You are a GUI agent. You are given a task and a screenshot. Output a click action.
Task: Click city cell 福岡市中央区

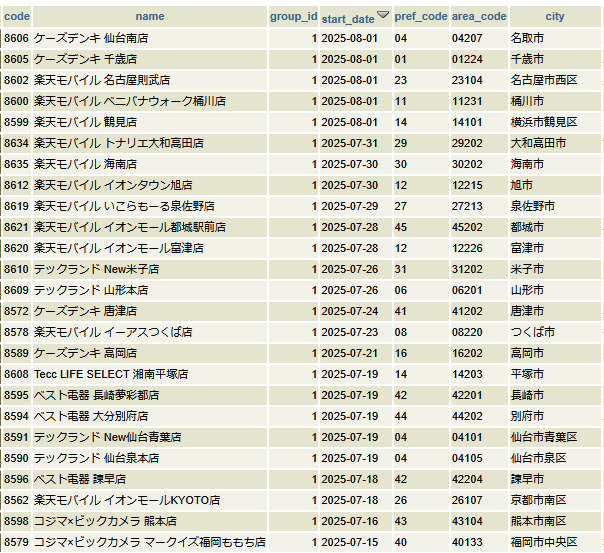point(555,542)
